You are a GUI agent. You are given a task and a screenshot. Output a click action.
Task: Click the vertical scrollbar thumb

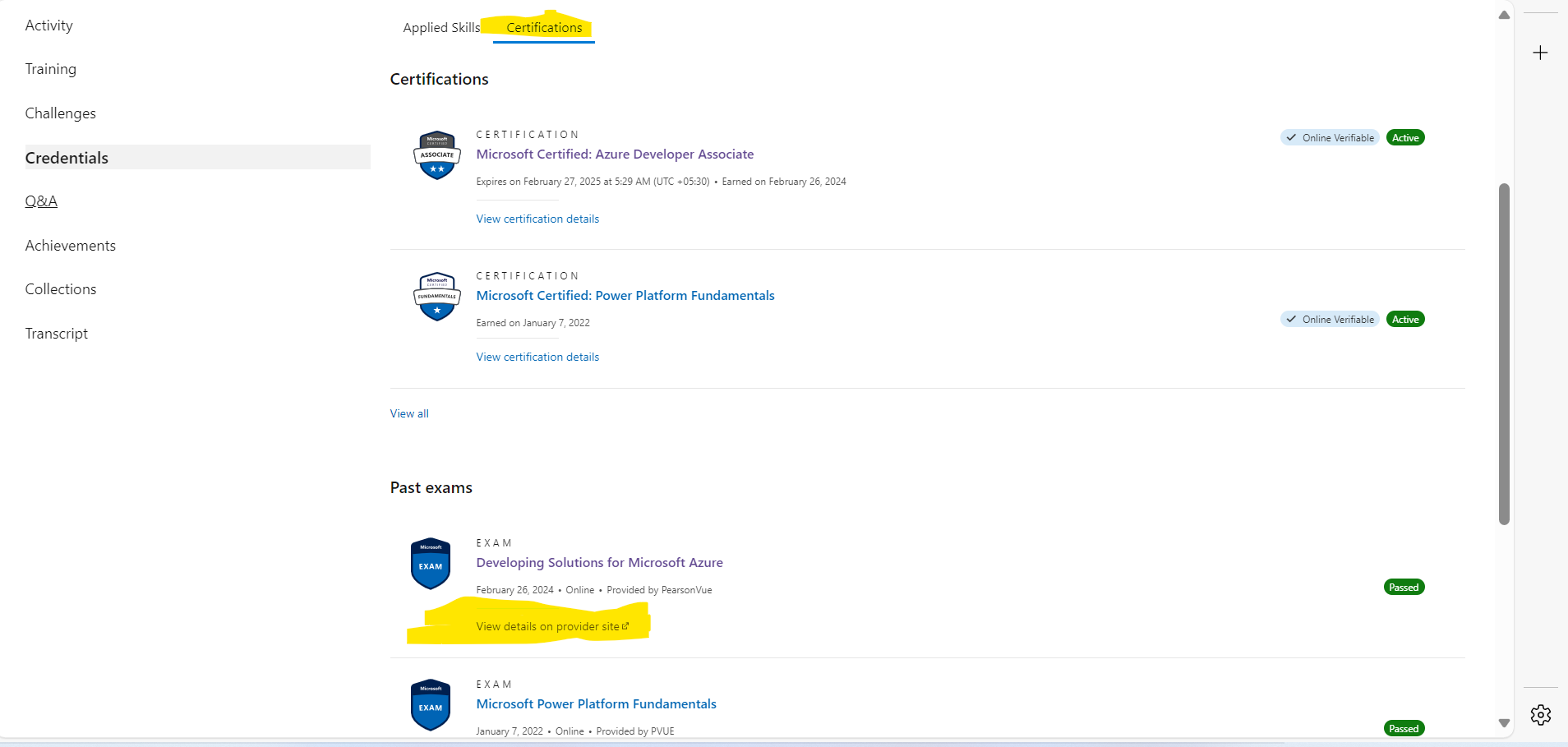click(x=1504, y=353)
